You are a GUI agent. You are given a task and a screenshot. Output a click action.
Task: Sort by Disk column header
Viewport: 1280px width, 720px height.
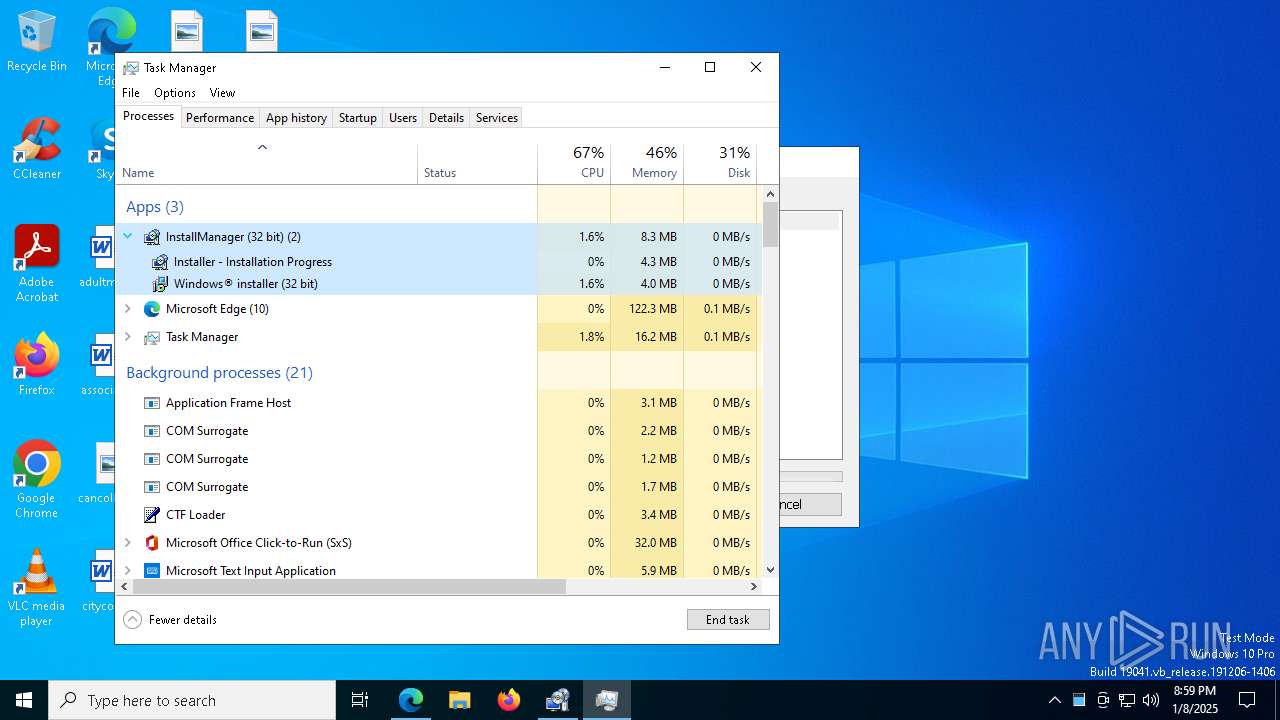pos(720,164)
